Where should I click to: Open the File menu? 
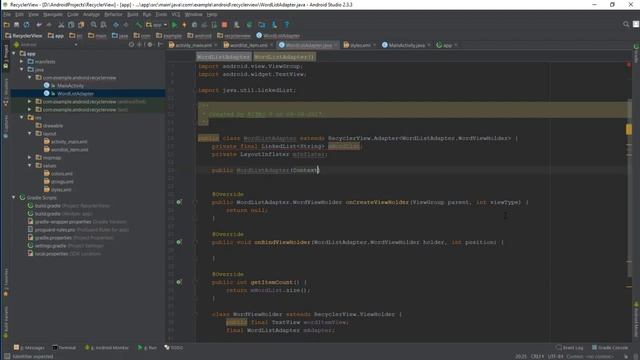[7, 14]
